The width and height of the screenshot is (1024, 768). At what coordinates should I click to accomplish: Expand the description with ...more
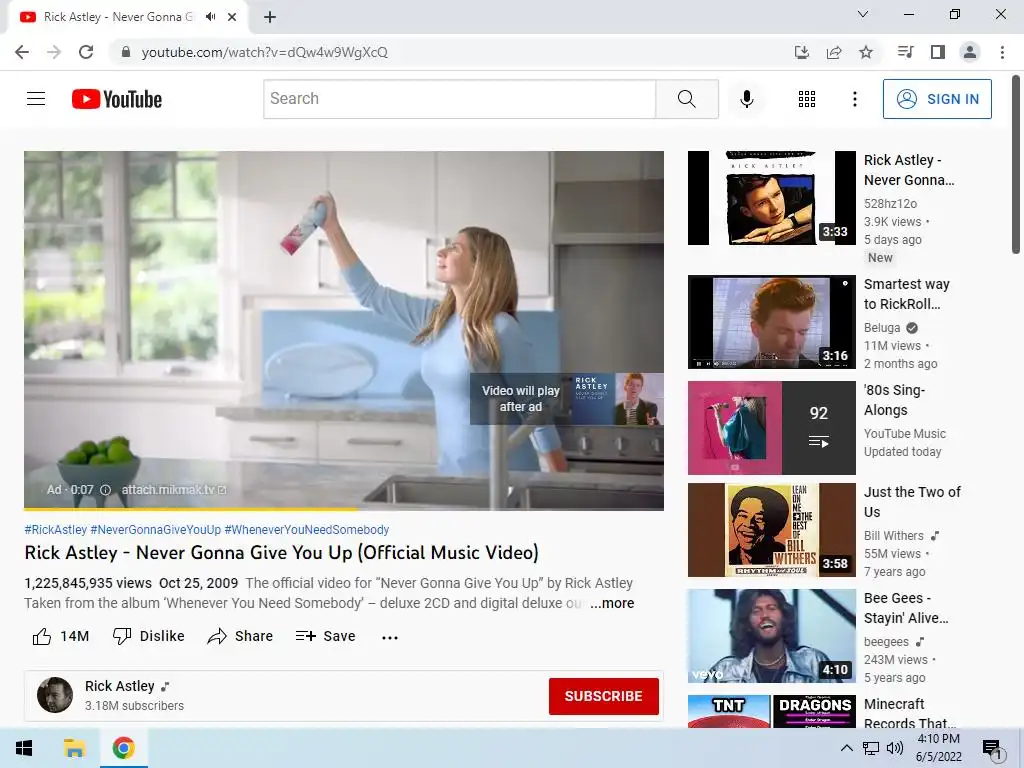pos(613,603)
